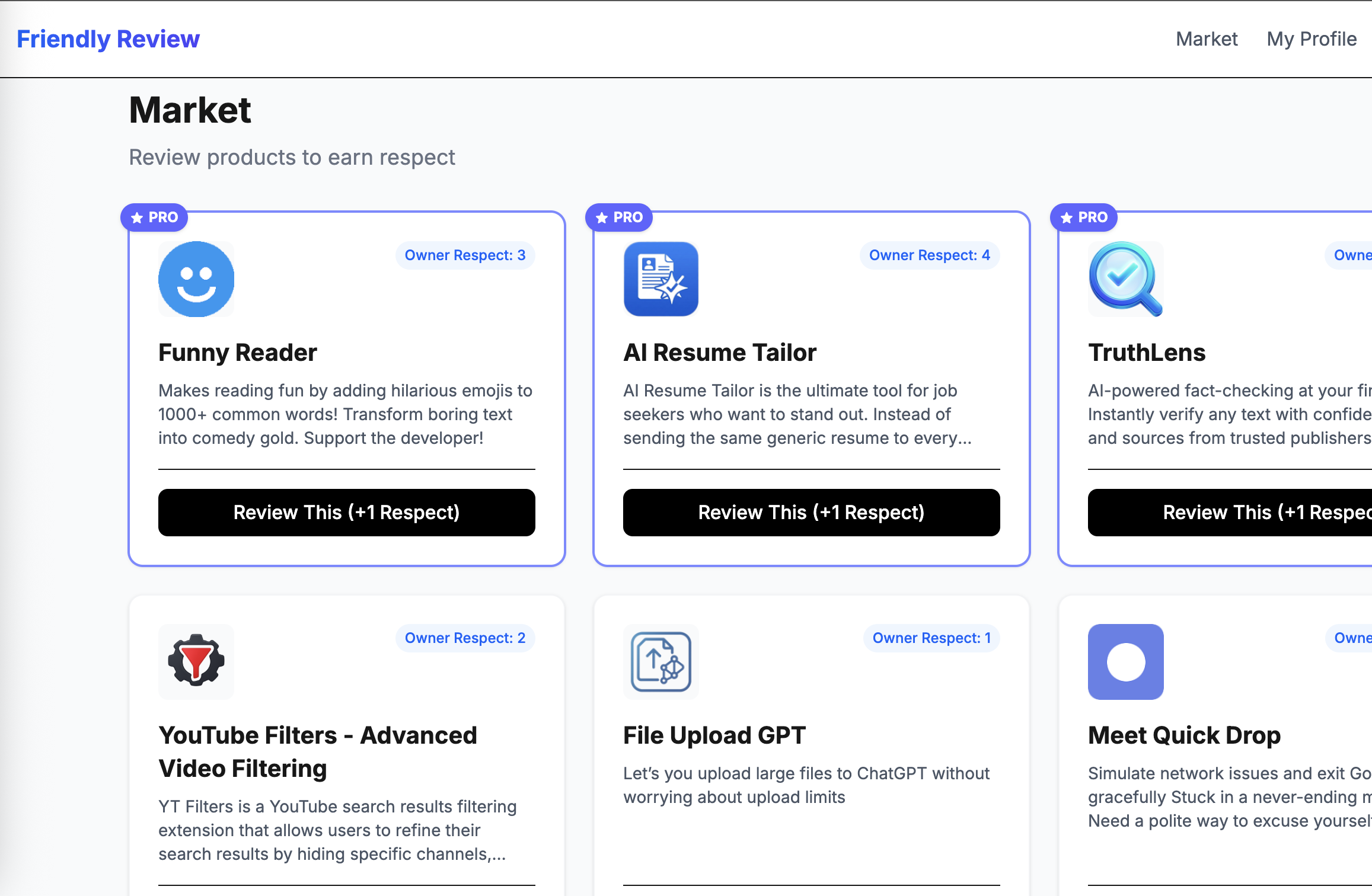Image resolution: width=1372 pixels, height=896 pixels.
Task: Open the Market navigation item
Action: (x=1206, y=39)
